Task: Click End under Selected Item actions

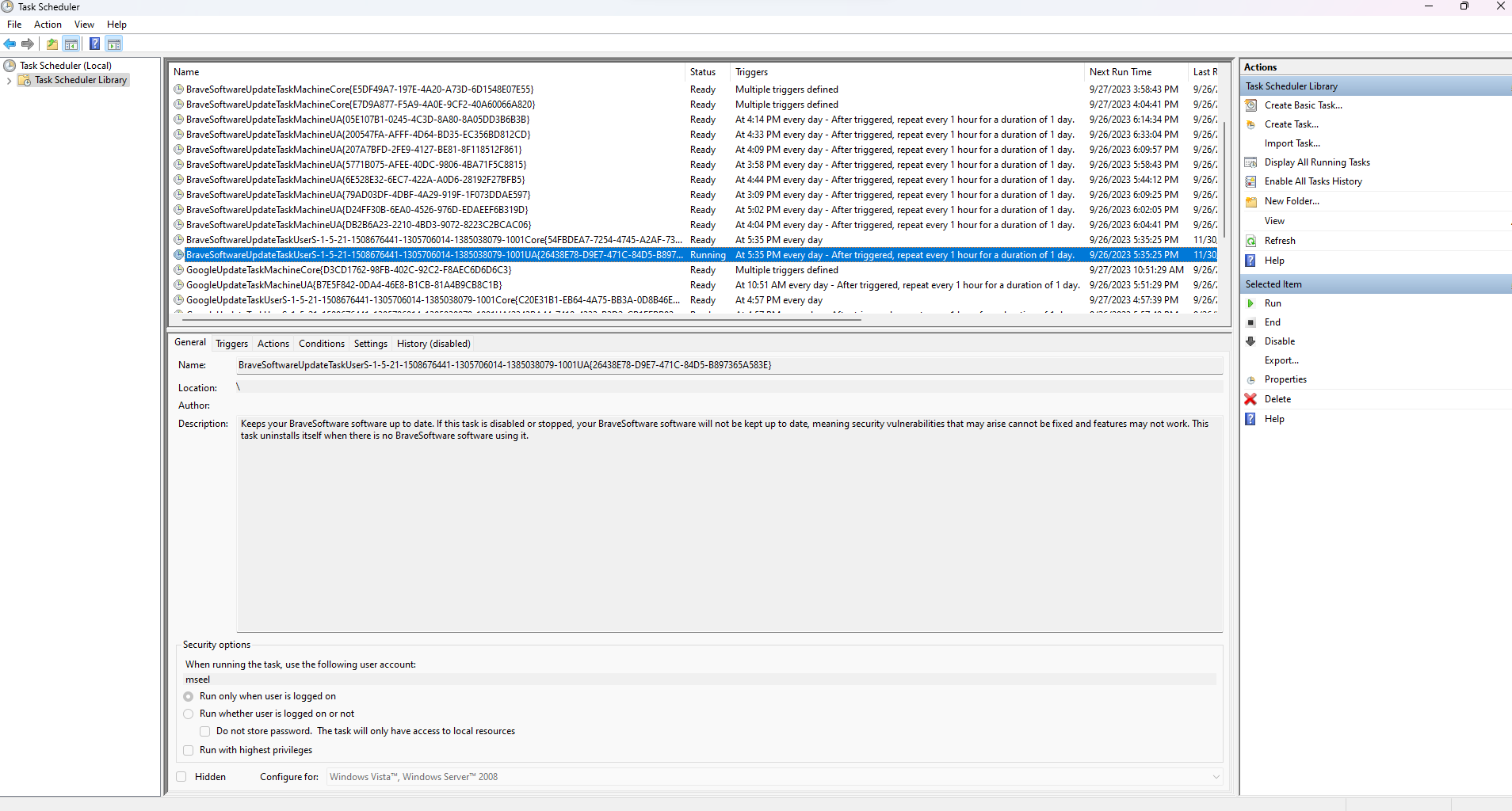Action: click(1271, 322)
